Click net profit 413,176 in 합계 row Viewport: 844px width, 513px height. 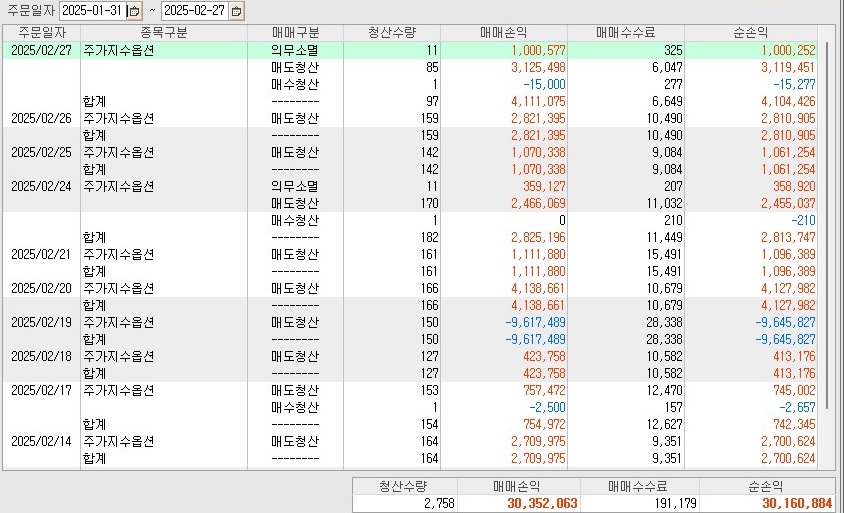click(x=794, y=373)
